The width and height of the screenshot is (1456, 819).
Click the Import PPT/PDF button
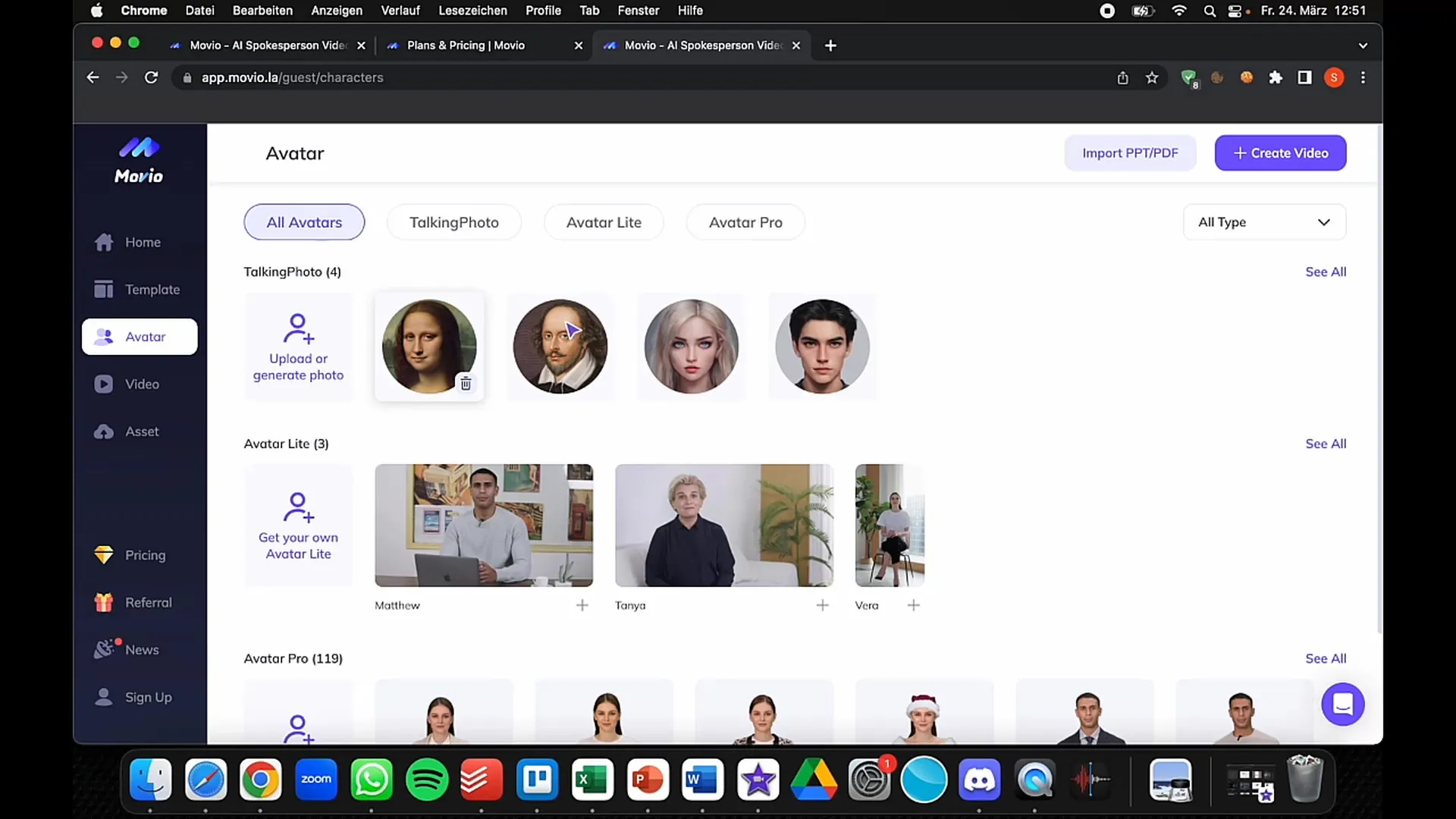1130,153
